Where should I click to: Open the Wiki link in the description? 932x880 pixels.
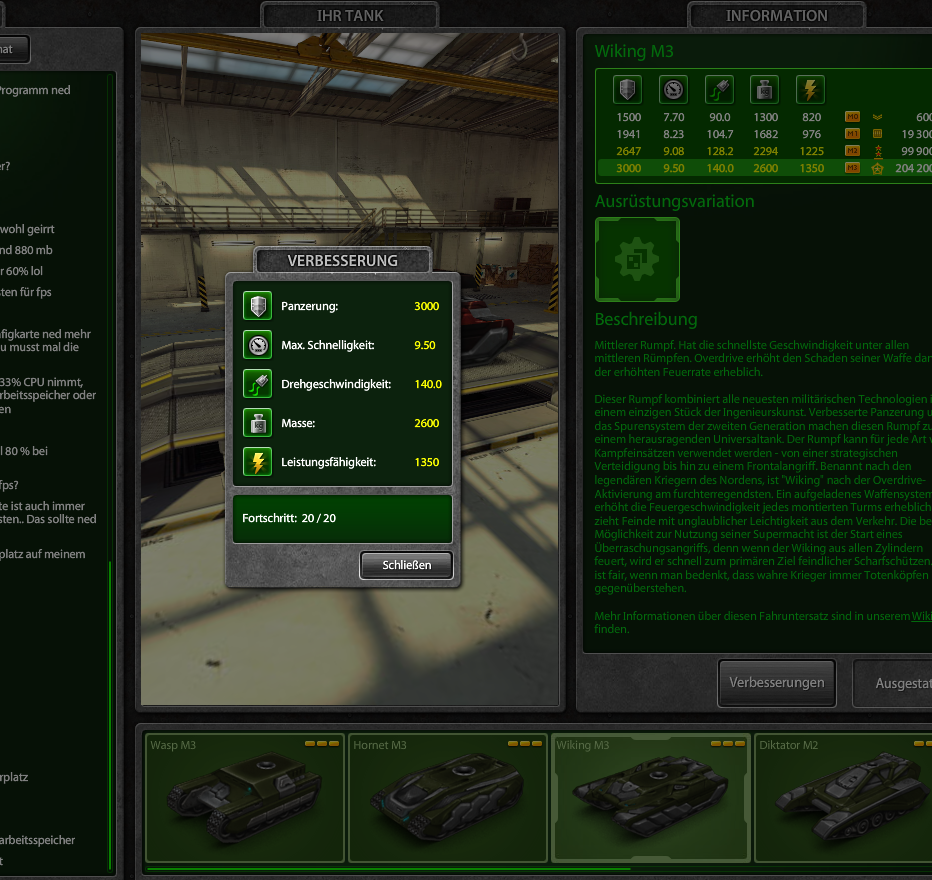920,616
